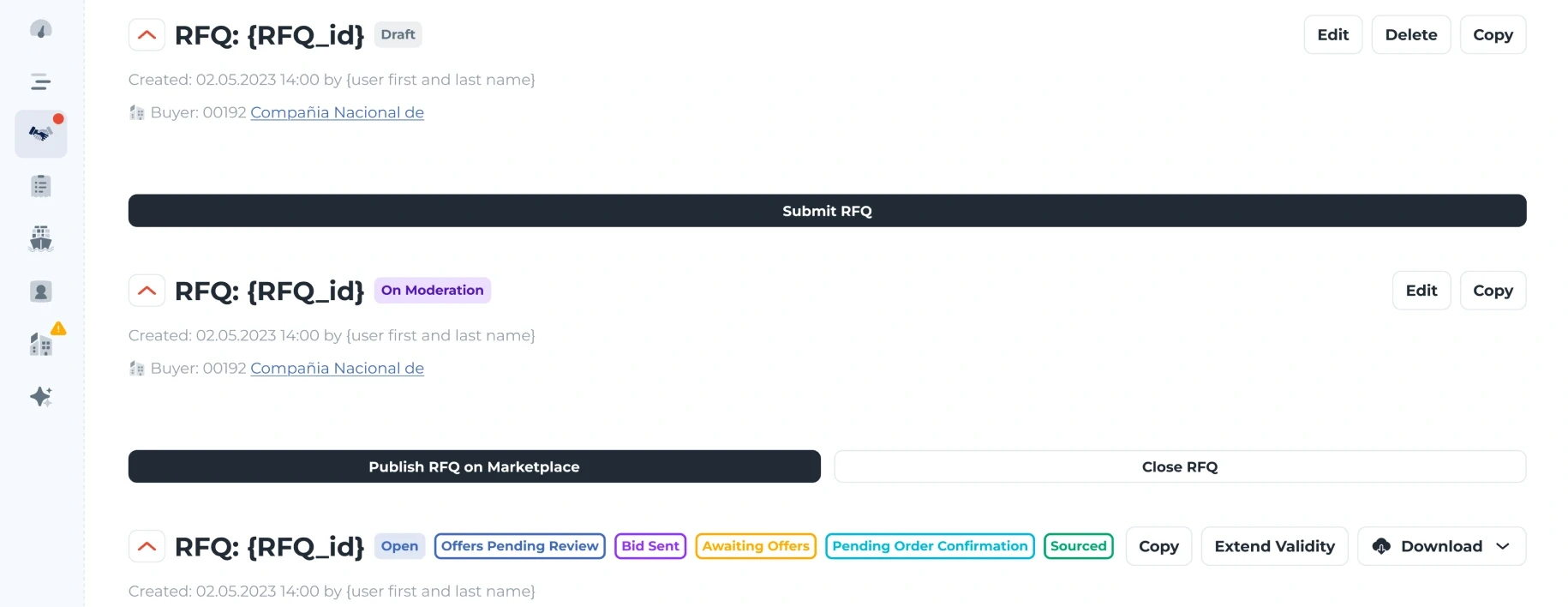Click the Submit RFQ button
Image resolution: width=1568 pixels, height=607 pixels.
coord(828,211)
